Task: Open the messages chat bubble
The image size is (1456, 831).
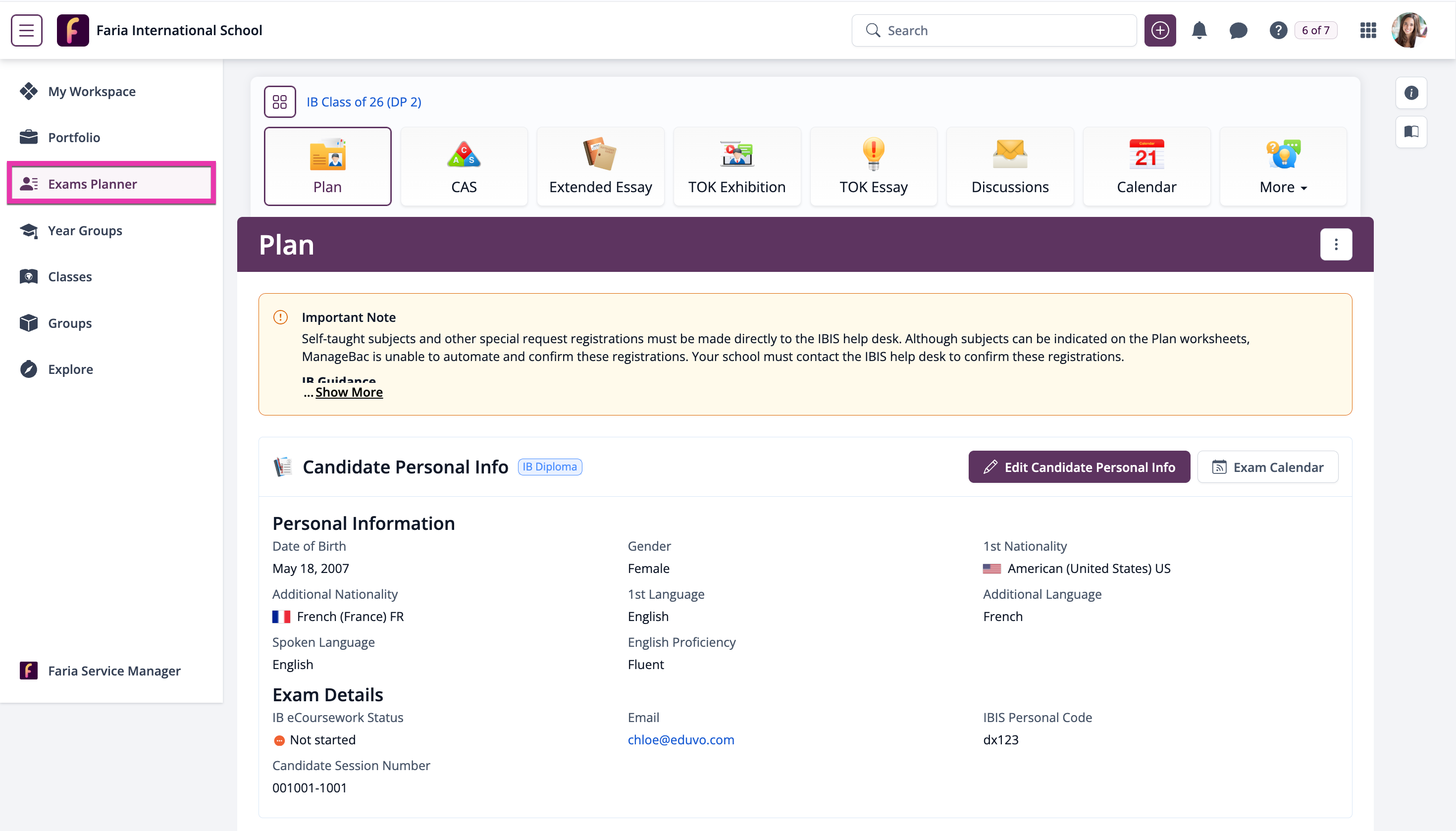Action: tap(1238, 30)
